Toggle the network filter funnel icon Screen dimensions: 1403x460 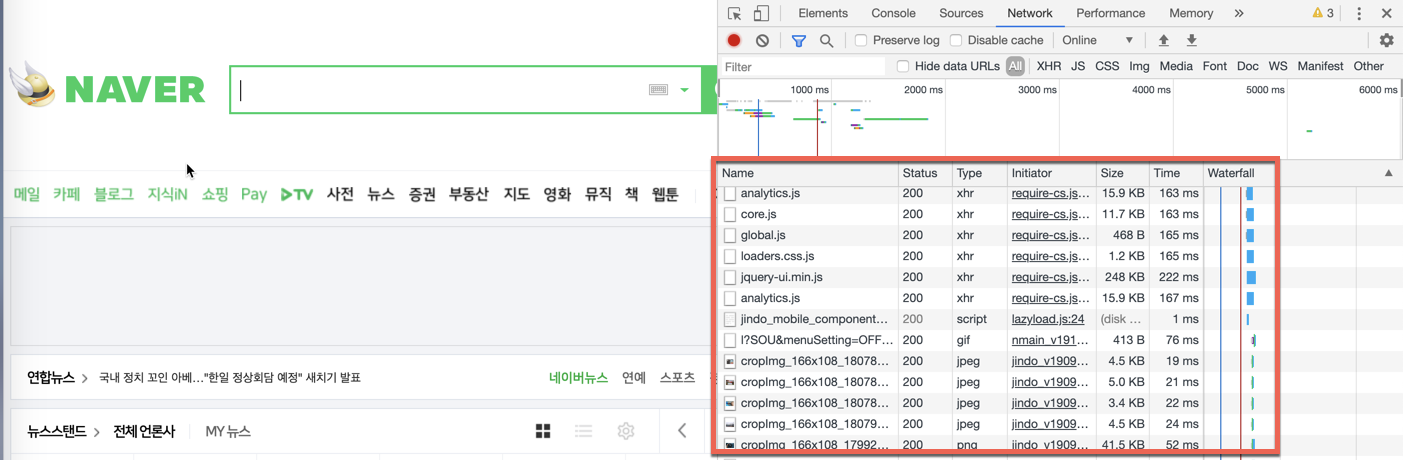coord(798,40)
